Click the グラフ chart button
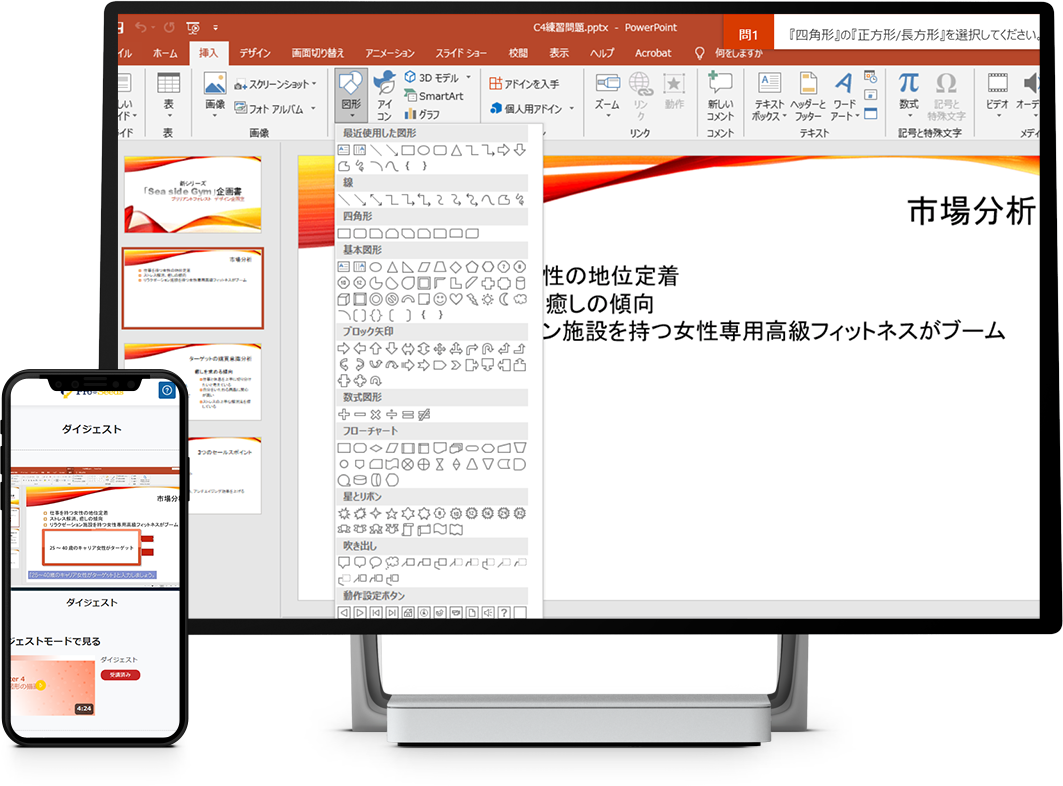1063x786 pixels. (422, 114)
